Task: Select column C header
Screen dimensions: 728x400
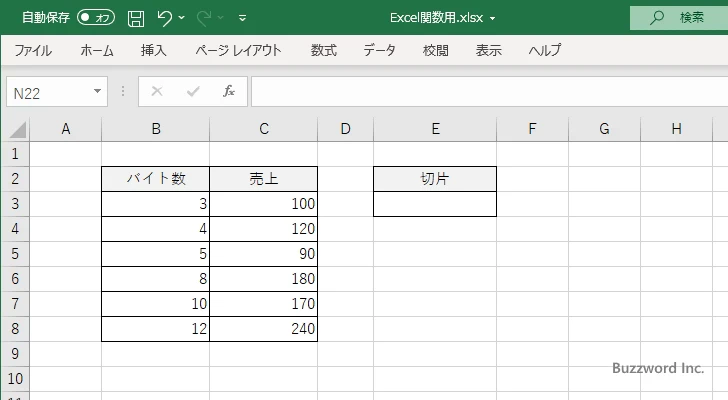Action: [x=264, y=129]
